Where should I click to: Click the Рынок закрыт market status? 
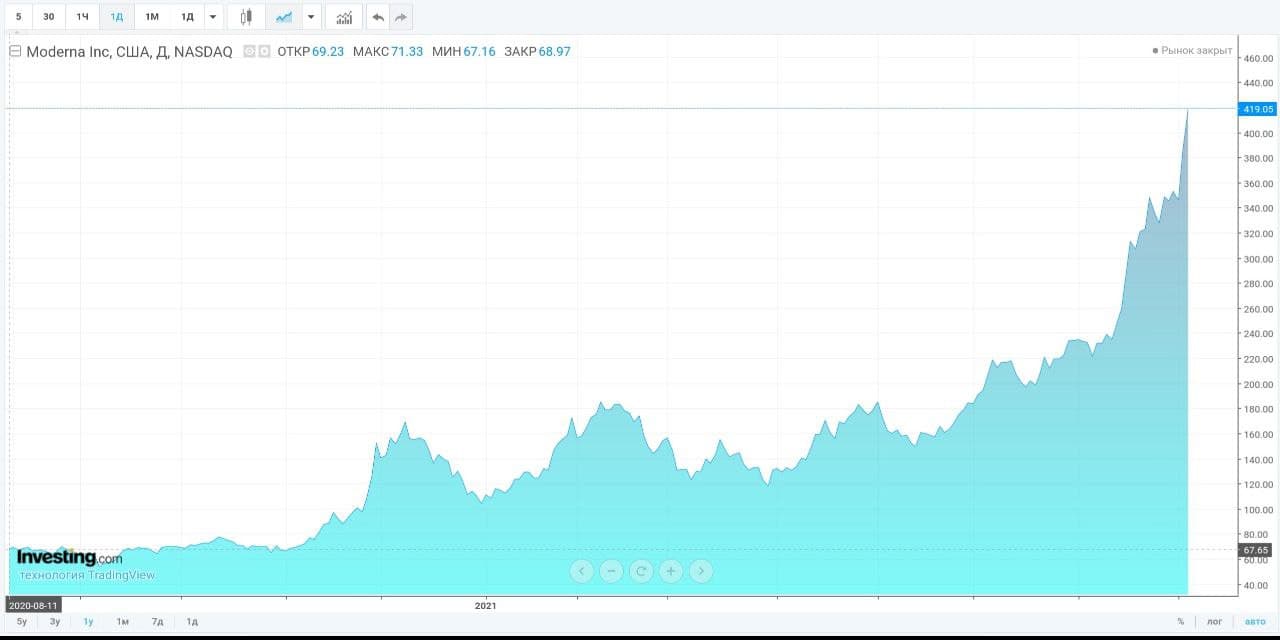point(1192,50)
